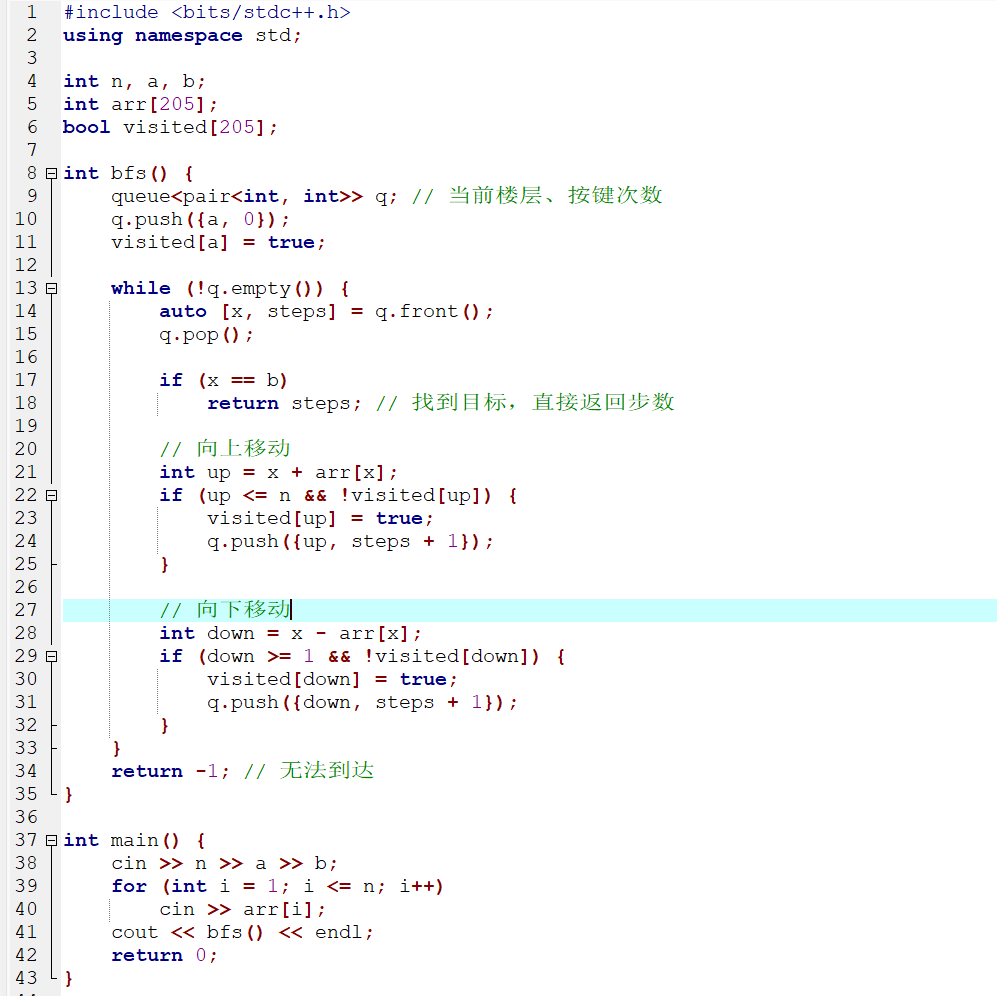Click the 'cout << bfs() << endl;' line

tap(242, 932)
